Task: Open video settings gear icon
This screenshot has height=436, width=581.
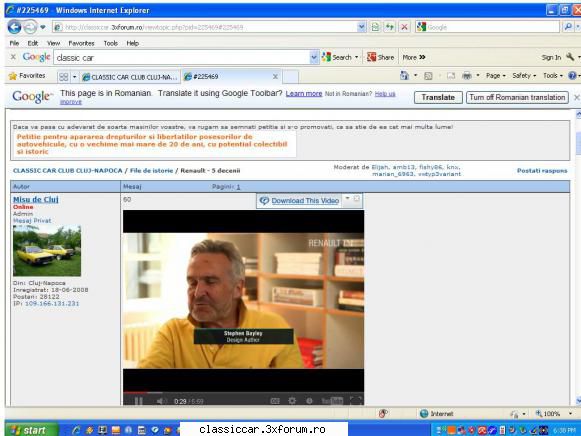Action: 292,400
